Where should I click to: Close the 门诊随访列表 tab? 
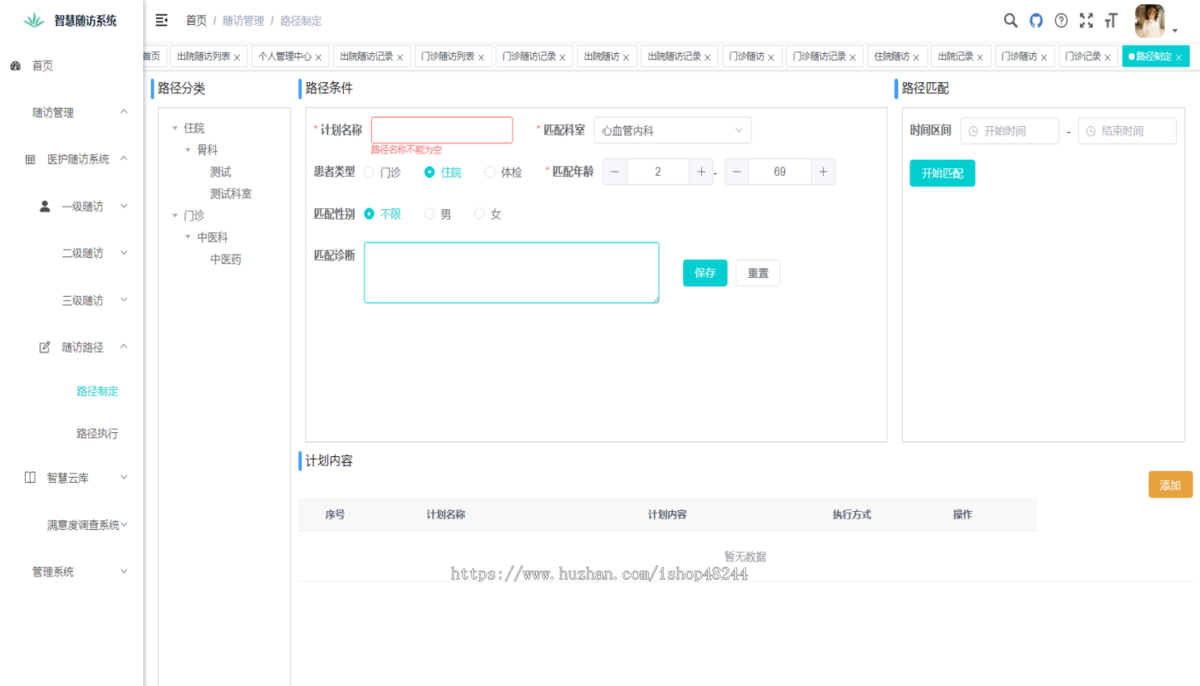481,57
